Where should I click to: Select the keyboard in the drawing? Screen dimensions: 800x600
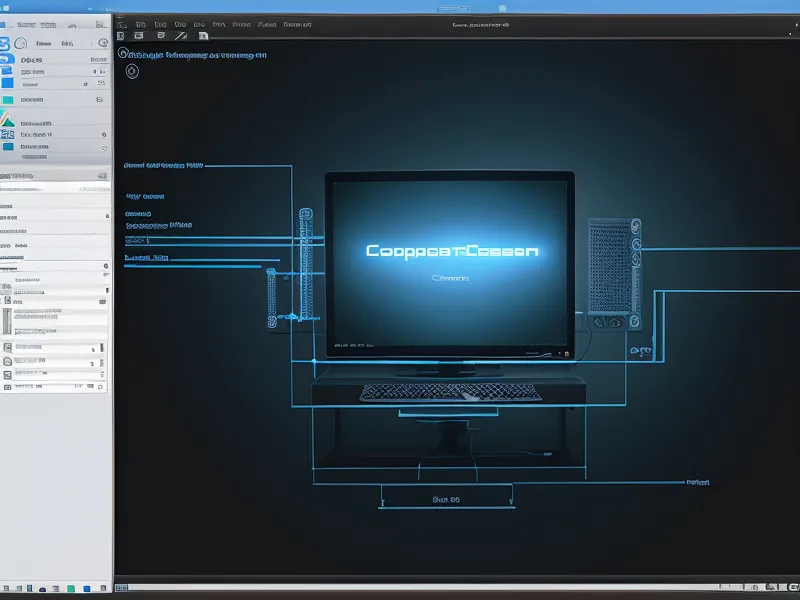point(450,392)
